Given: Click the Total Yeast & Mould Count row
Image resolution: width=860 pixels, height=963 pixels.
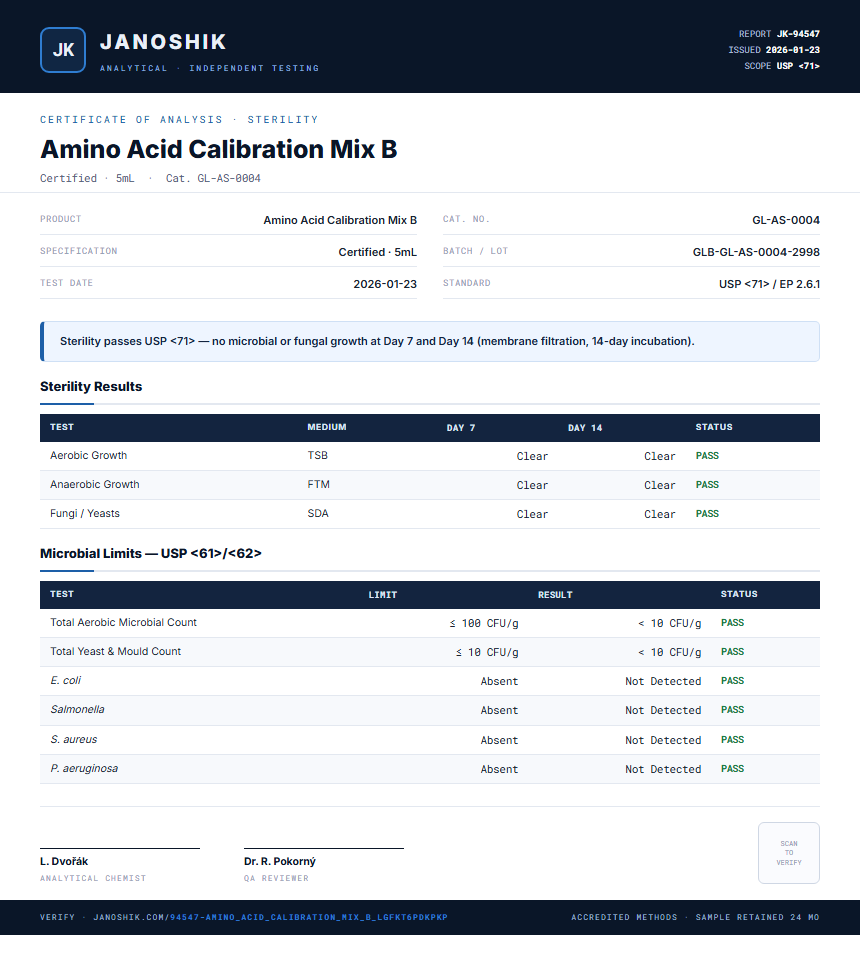Looking at the screenshot, I should (430, 652).
